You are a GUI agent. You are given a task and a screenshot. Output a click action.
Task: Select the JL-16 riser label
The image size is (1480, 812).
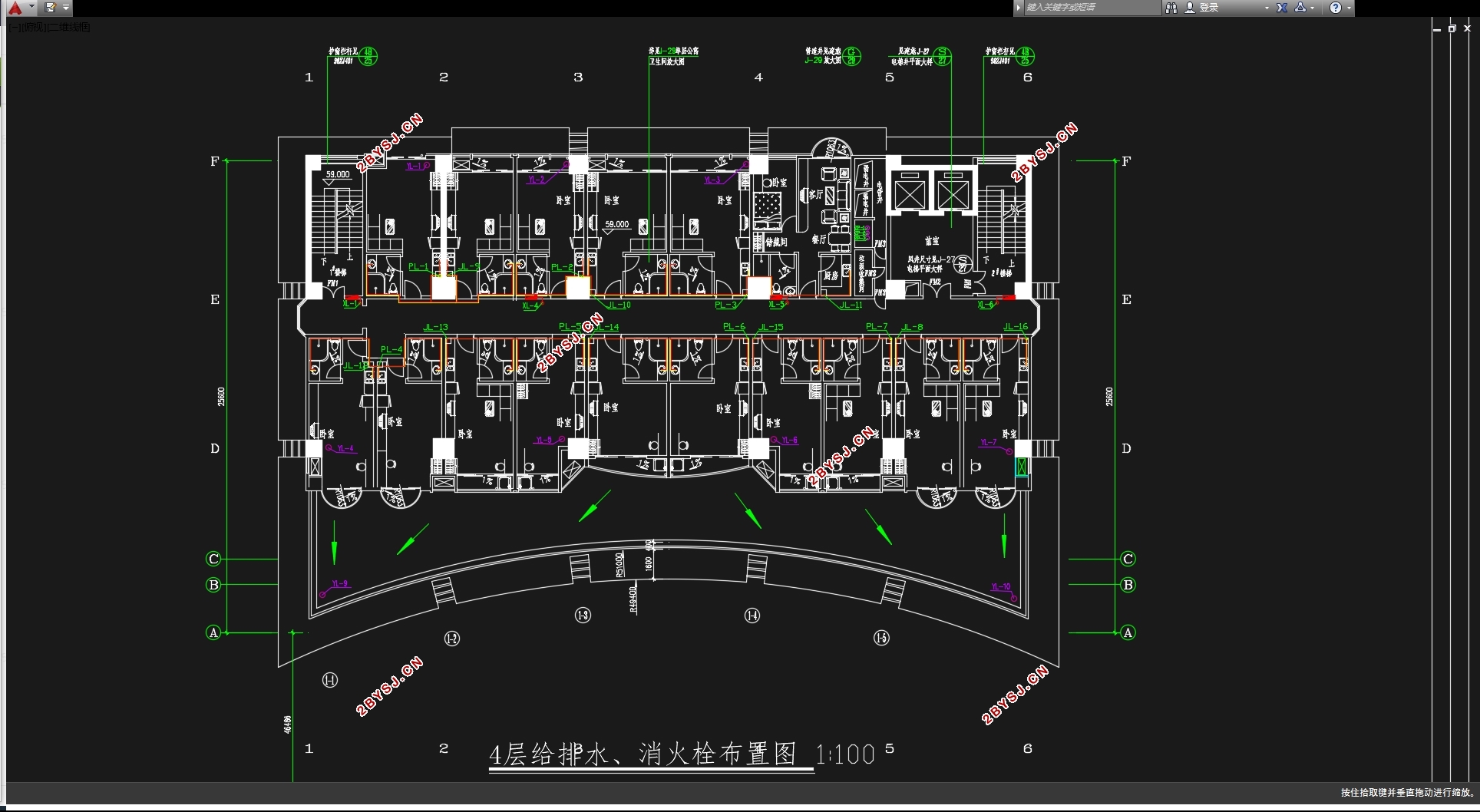click(1016, 326)
